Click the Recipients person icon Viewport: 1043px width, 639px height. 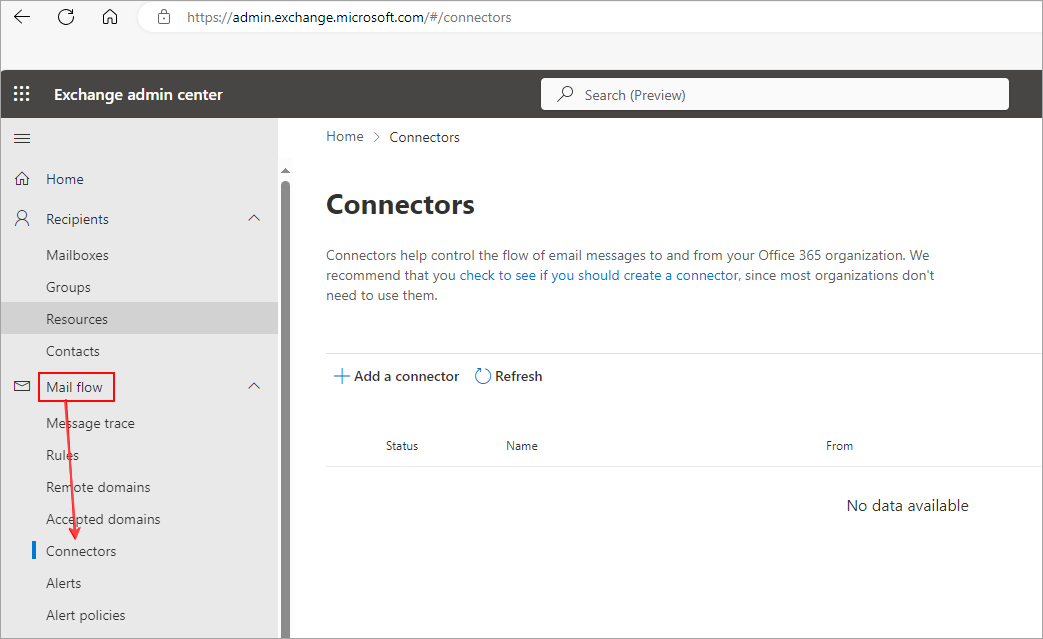(x=21, y=218)
